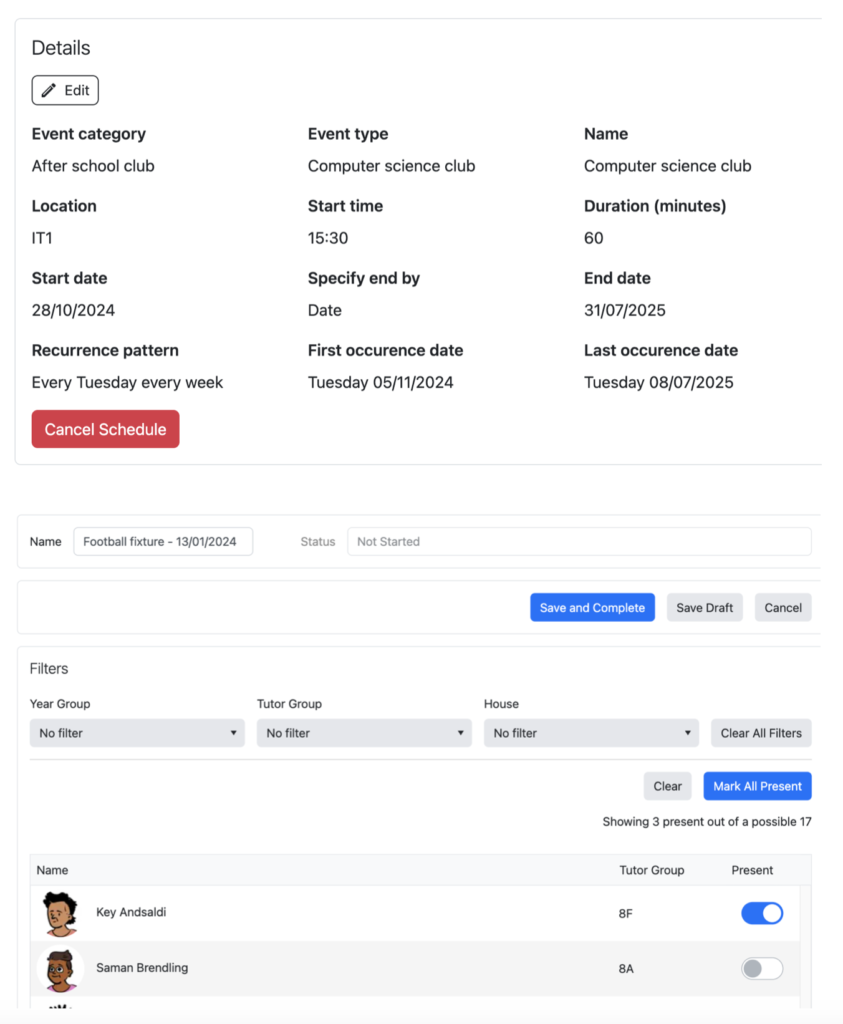
Task: Turn off Key Andsaldi's Present toggle
Action: [761, 913]
